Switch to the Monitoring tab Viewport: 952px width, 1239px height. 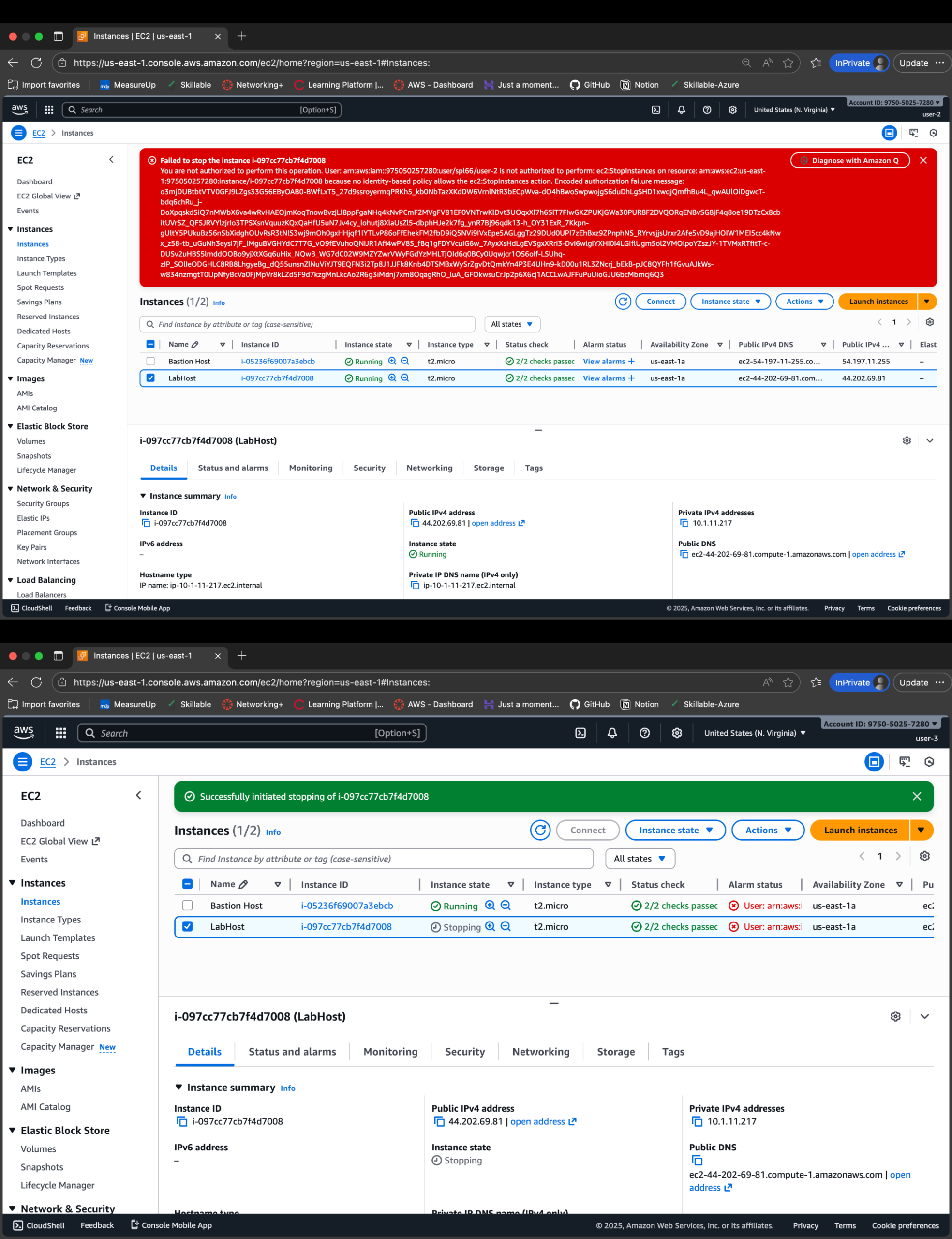coord(311,468)
